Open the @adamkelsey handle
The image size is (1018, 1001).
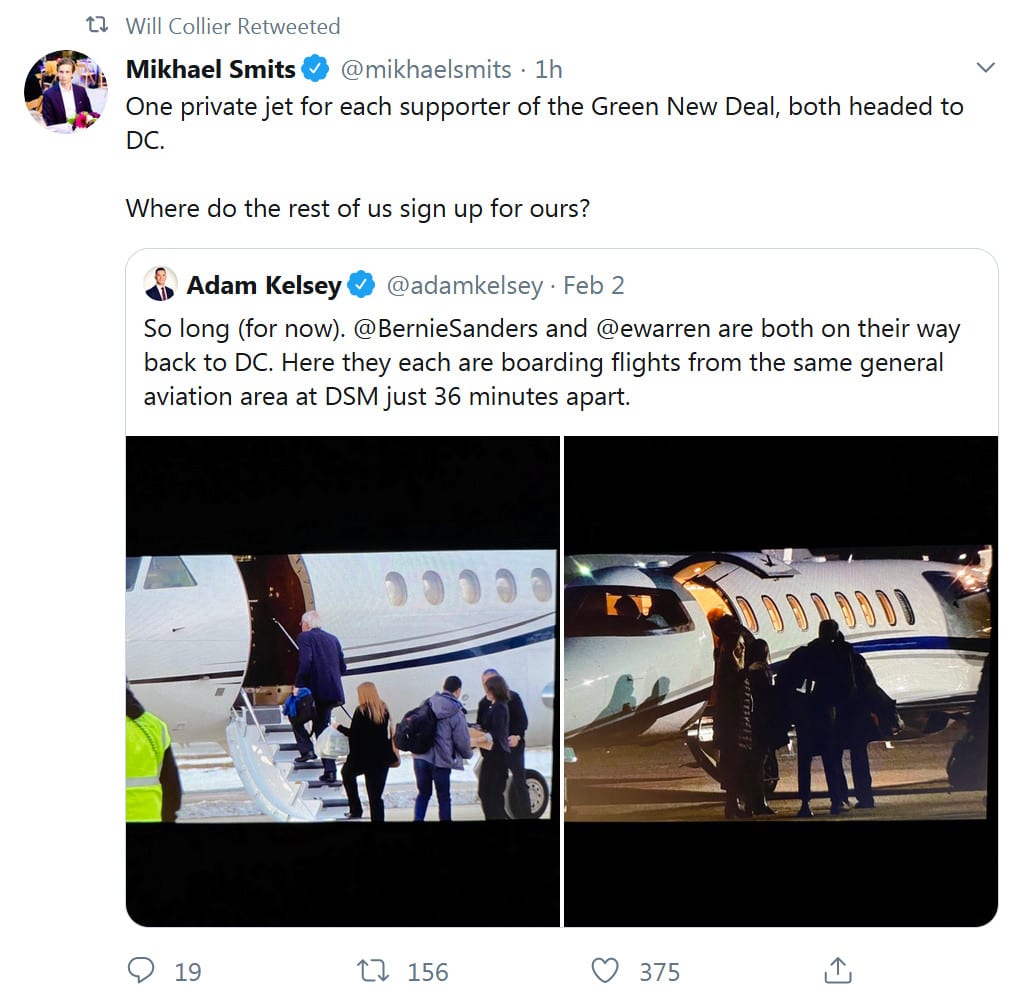coord(465,285)
